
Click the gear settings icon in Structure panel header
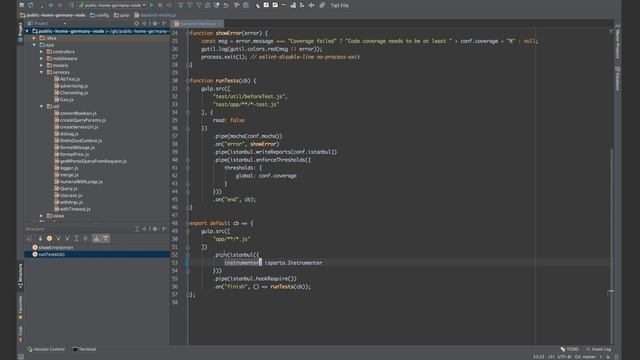pyautogui.click(x=155, y=229)
